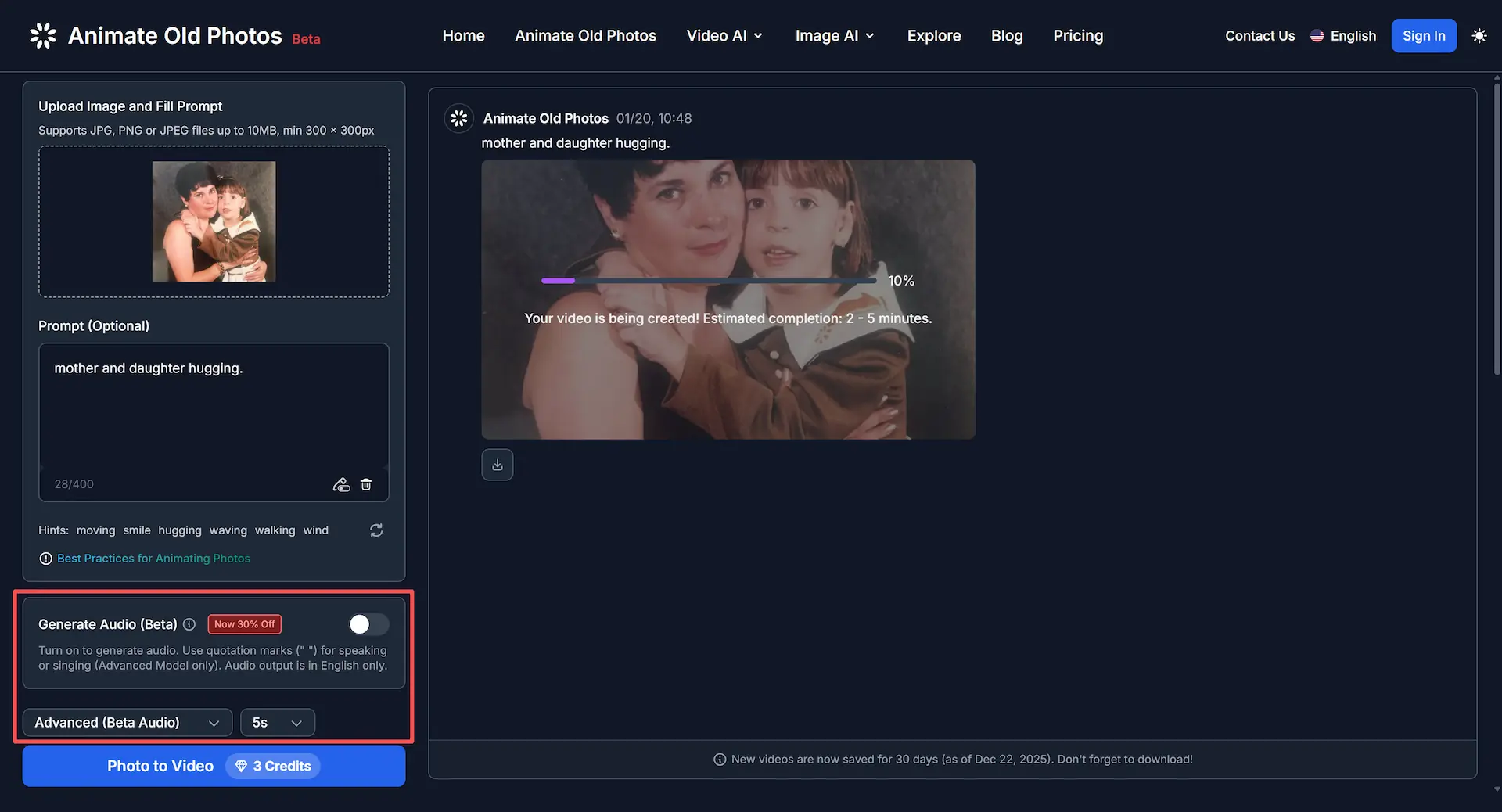Download the generated video
This screenshot has width=1502, height=812.
tap(497, 464)
